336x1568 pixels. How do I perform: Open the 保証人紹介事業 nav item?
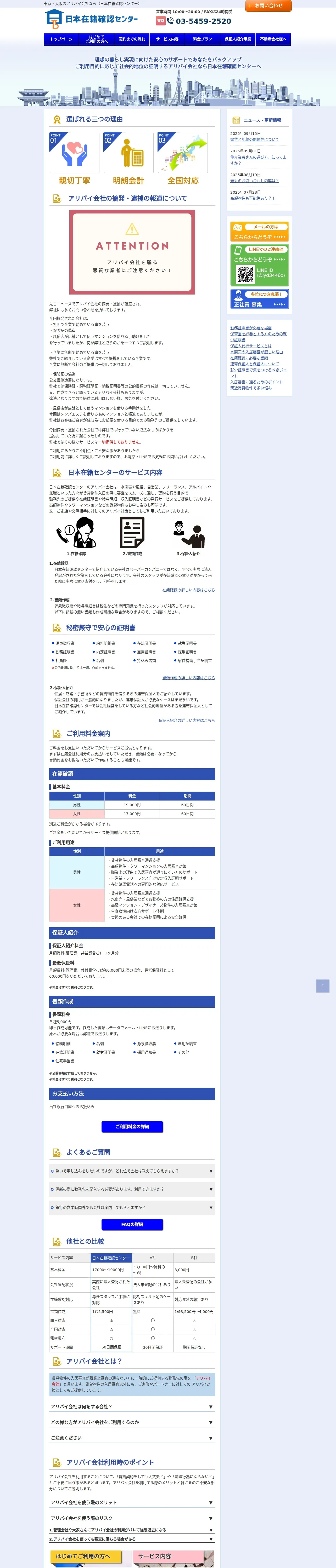[238, 39]
